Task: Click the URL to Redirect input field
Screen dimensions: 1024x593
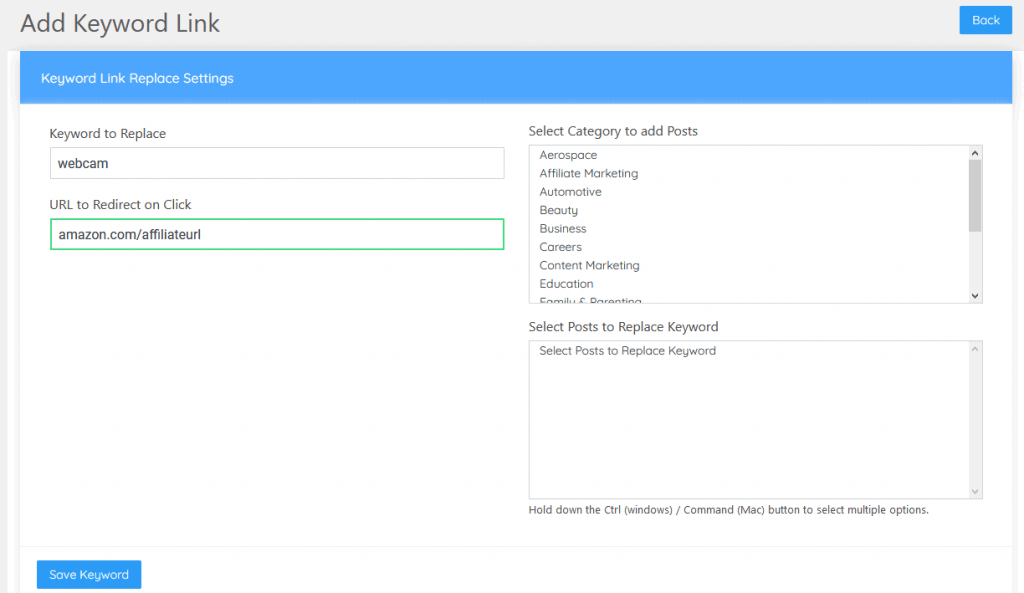Action: [x=277, y=235]
